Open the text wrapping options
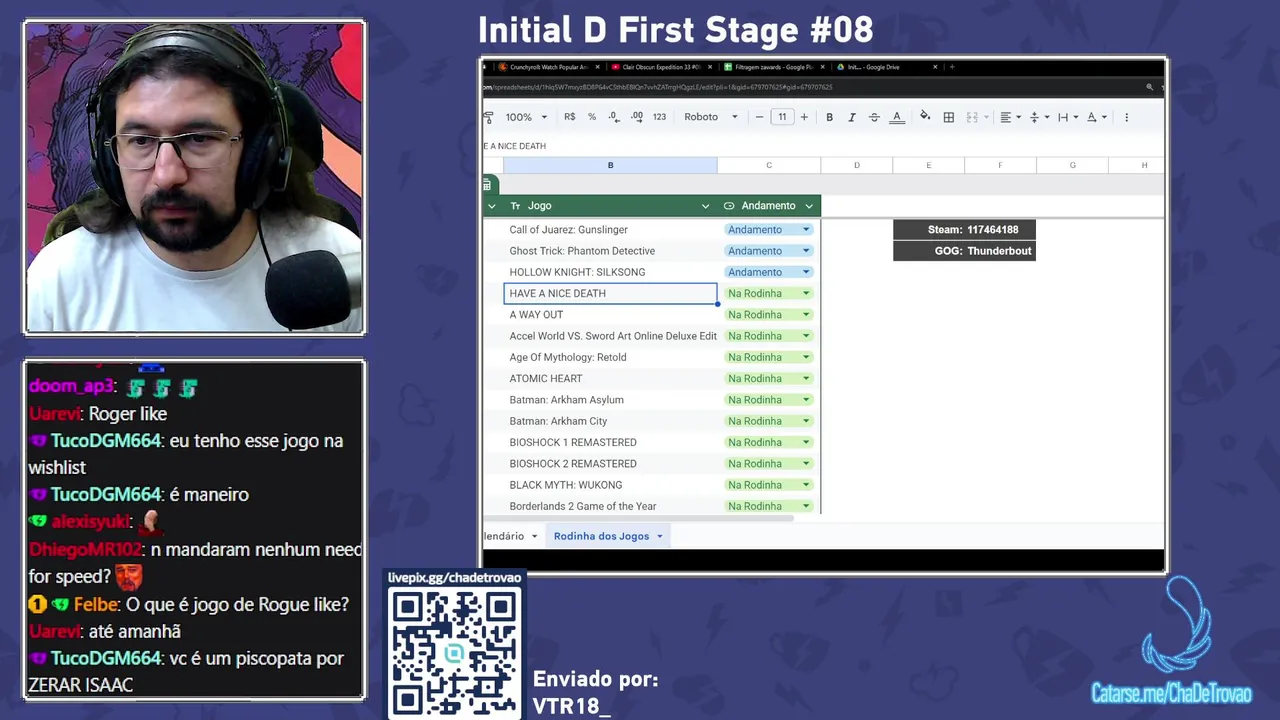The height and width of the screenshot is (720, 1280). click(x=1067, y=117)
